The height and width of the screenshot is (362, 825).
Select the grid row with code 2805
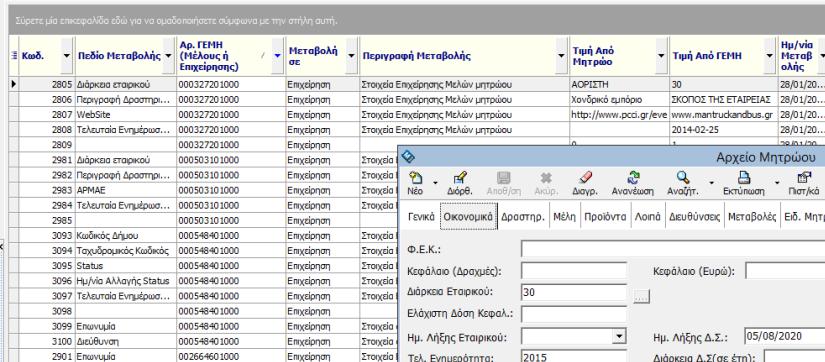(417, 84)
